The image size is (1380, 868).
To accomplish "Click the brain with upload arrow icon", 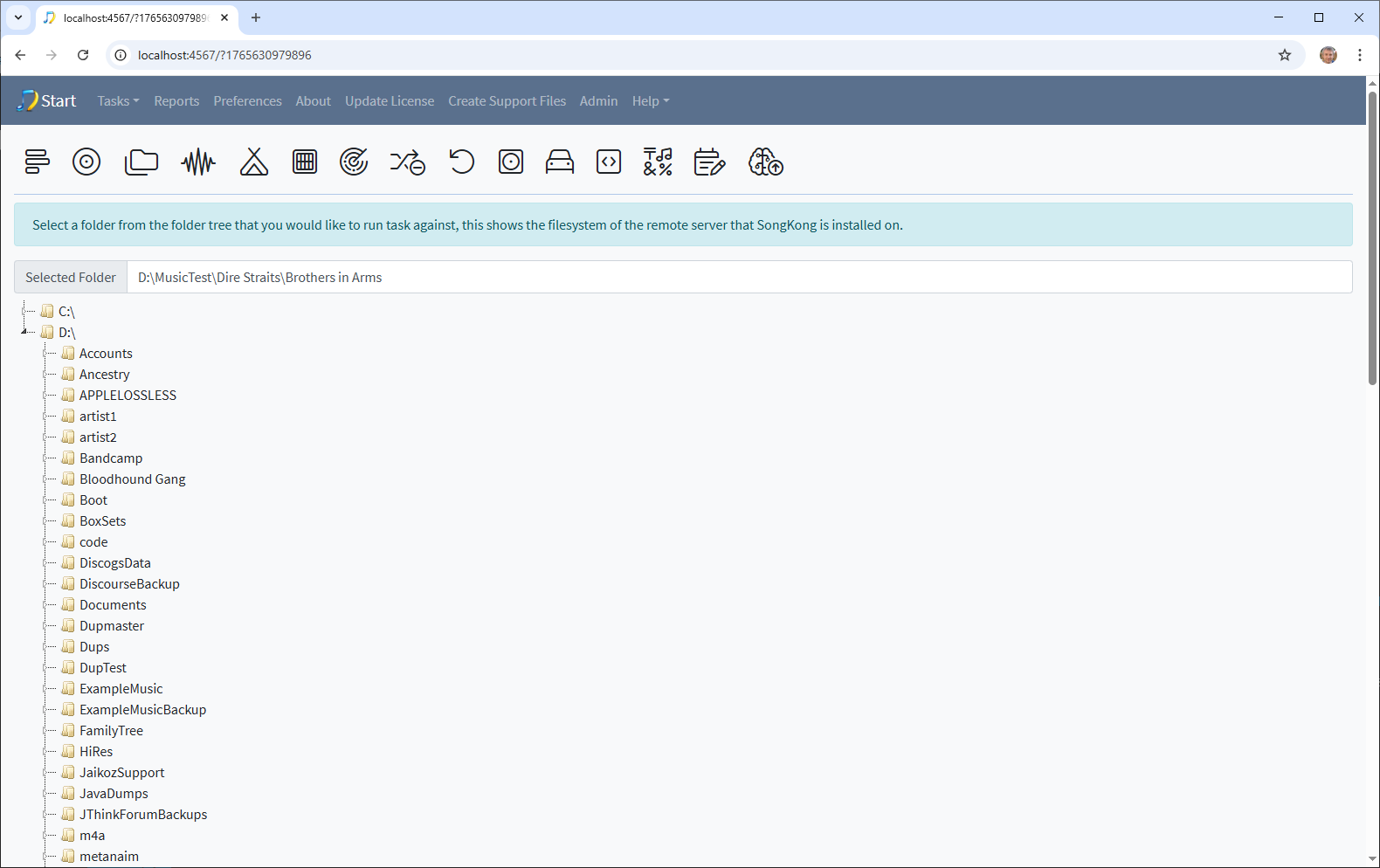I will [766, 162].
